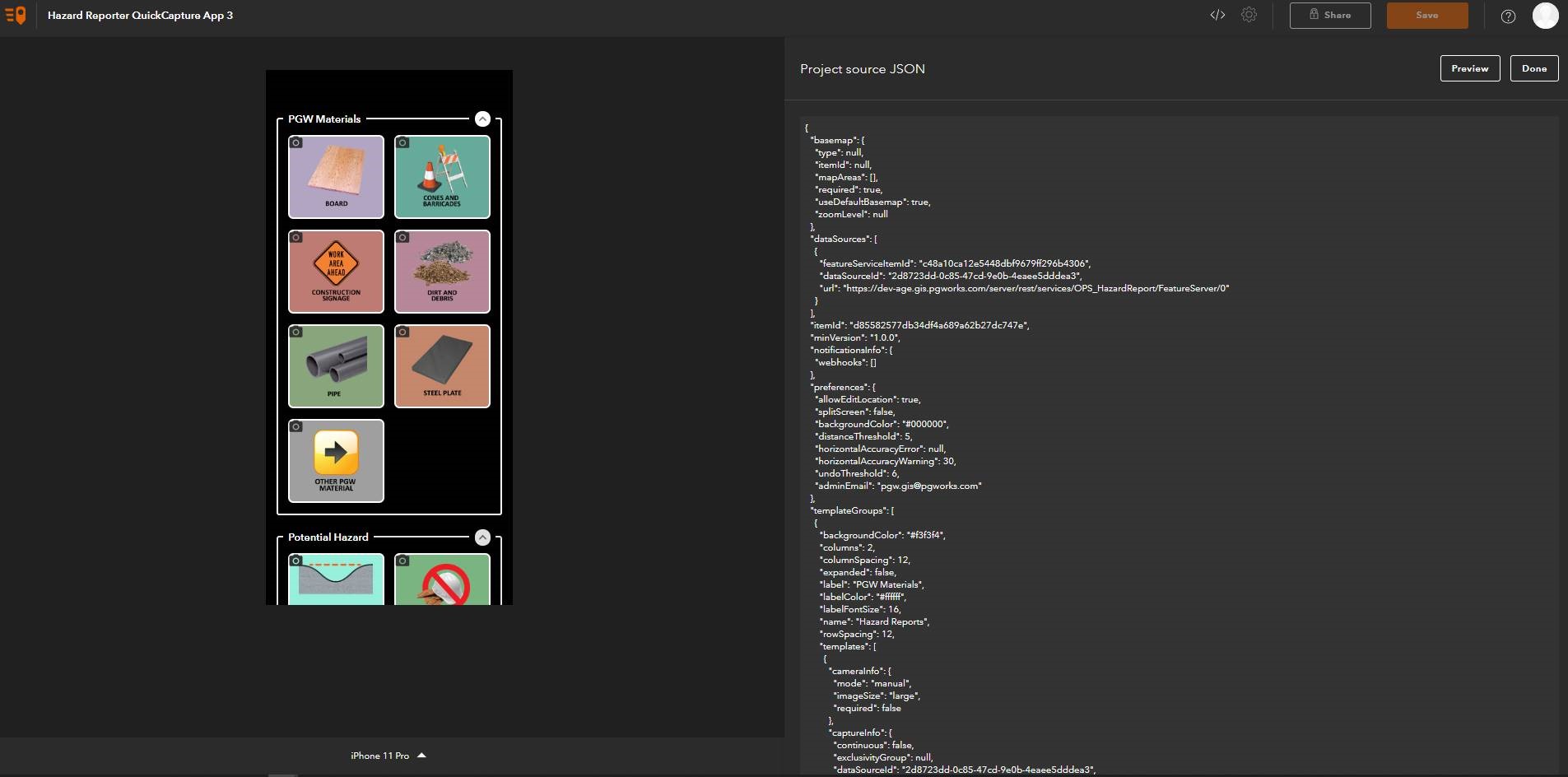Click camera icon on Board button
Image resolution: width=1568 pixels, height=777 pixels.
point(296,143)
